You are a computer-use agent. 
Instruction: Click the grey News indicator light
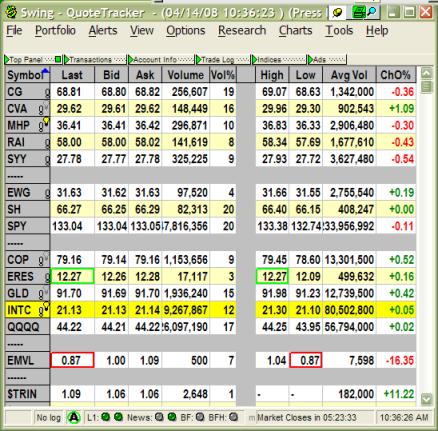159,417
